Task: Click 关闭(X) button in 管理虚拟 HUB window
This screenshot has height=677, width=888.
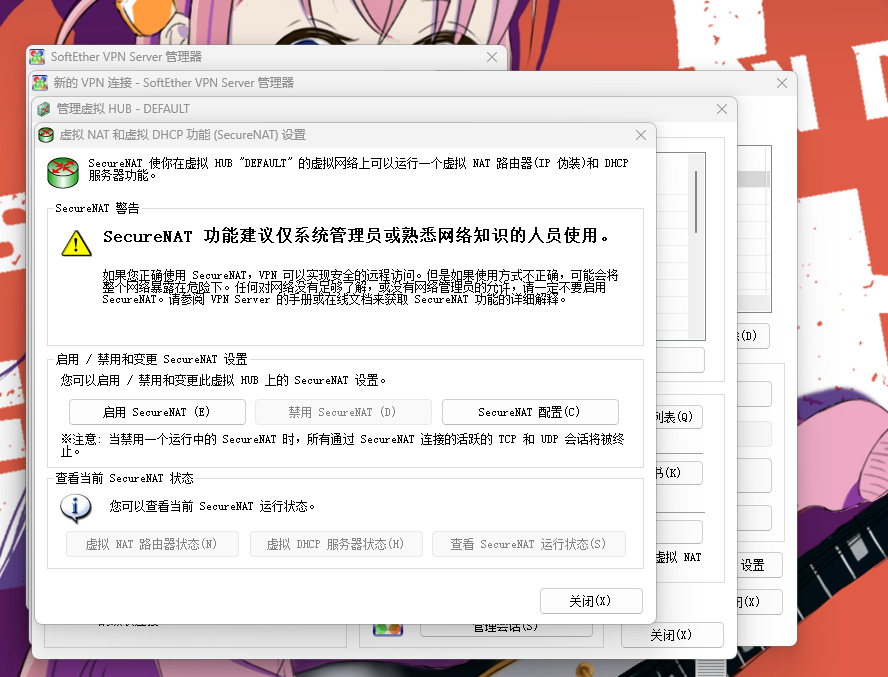Action: 672,635
